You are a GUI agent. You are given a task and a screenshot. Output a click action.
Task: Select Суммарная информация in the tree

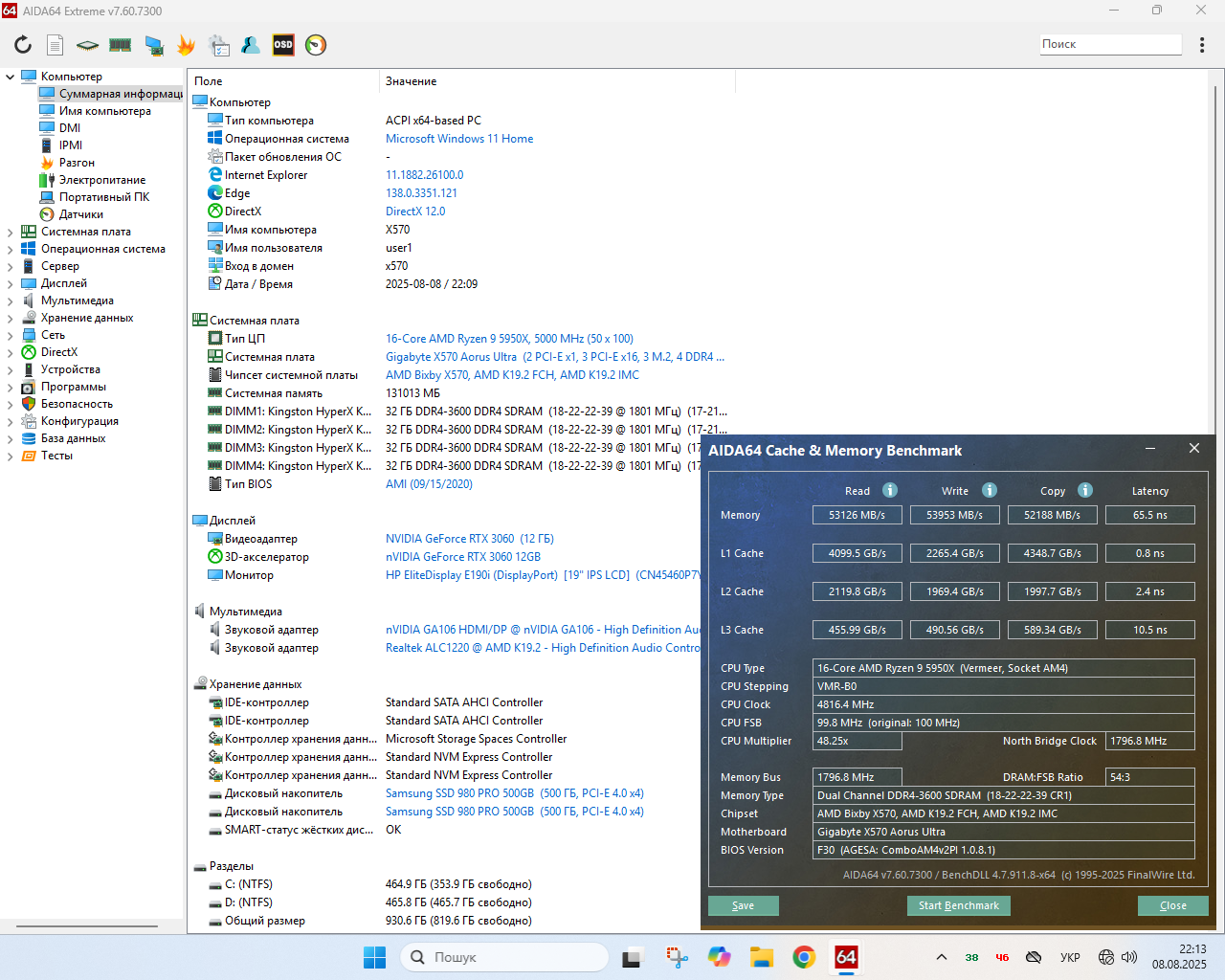[x=111, y=94]
